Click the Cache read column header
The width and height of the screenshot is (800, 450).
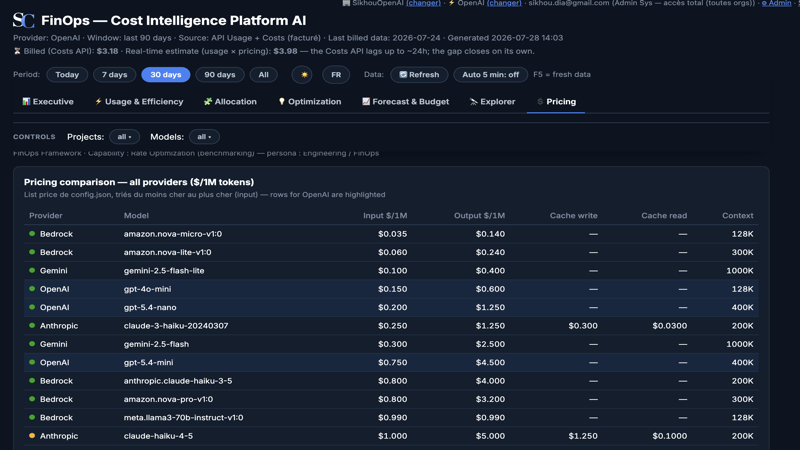[x=664, y=215]
